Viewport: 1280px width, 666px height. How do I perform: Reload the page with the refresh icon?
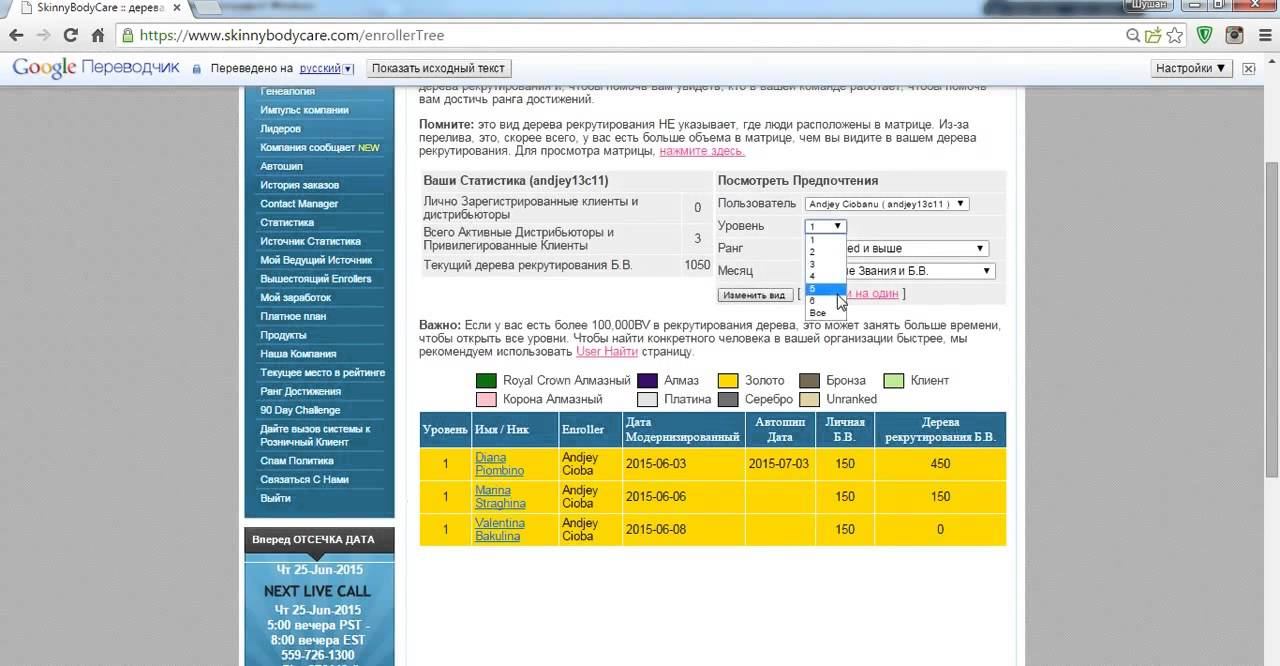point(70,35)
